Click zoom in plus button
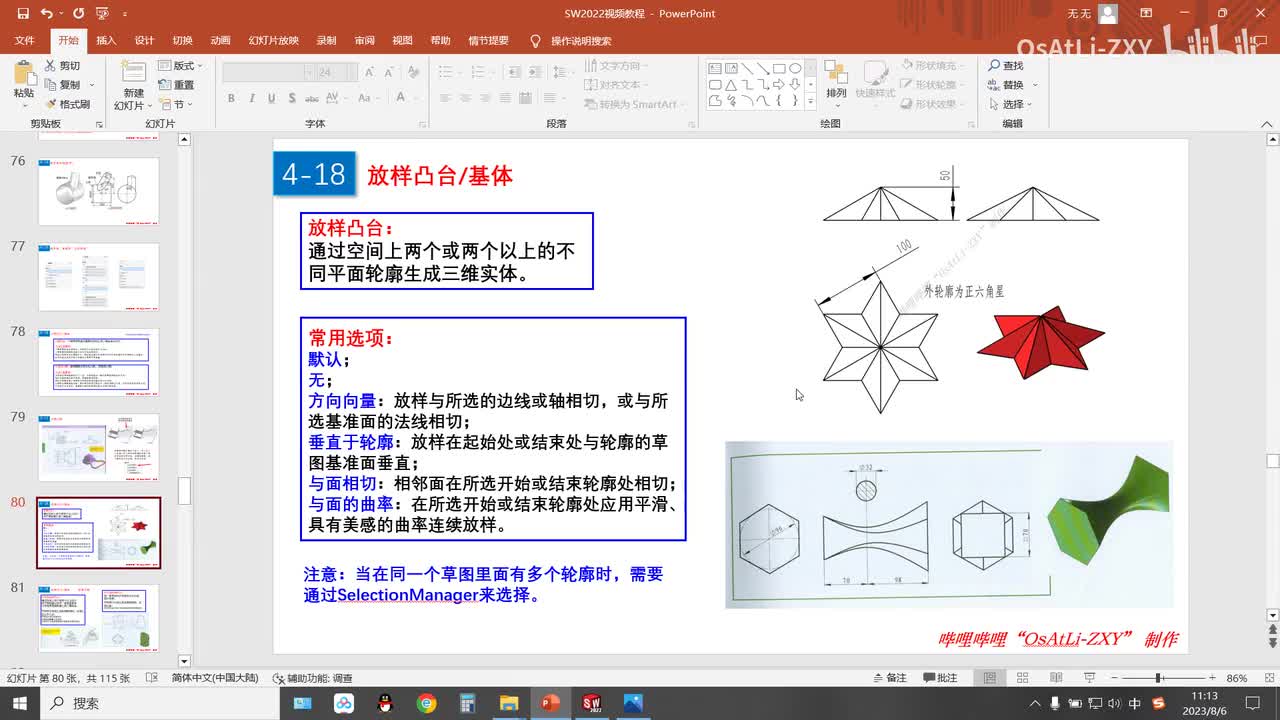 click(x=1212, y=678)
